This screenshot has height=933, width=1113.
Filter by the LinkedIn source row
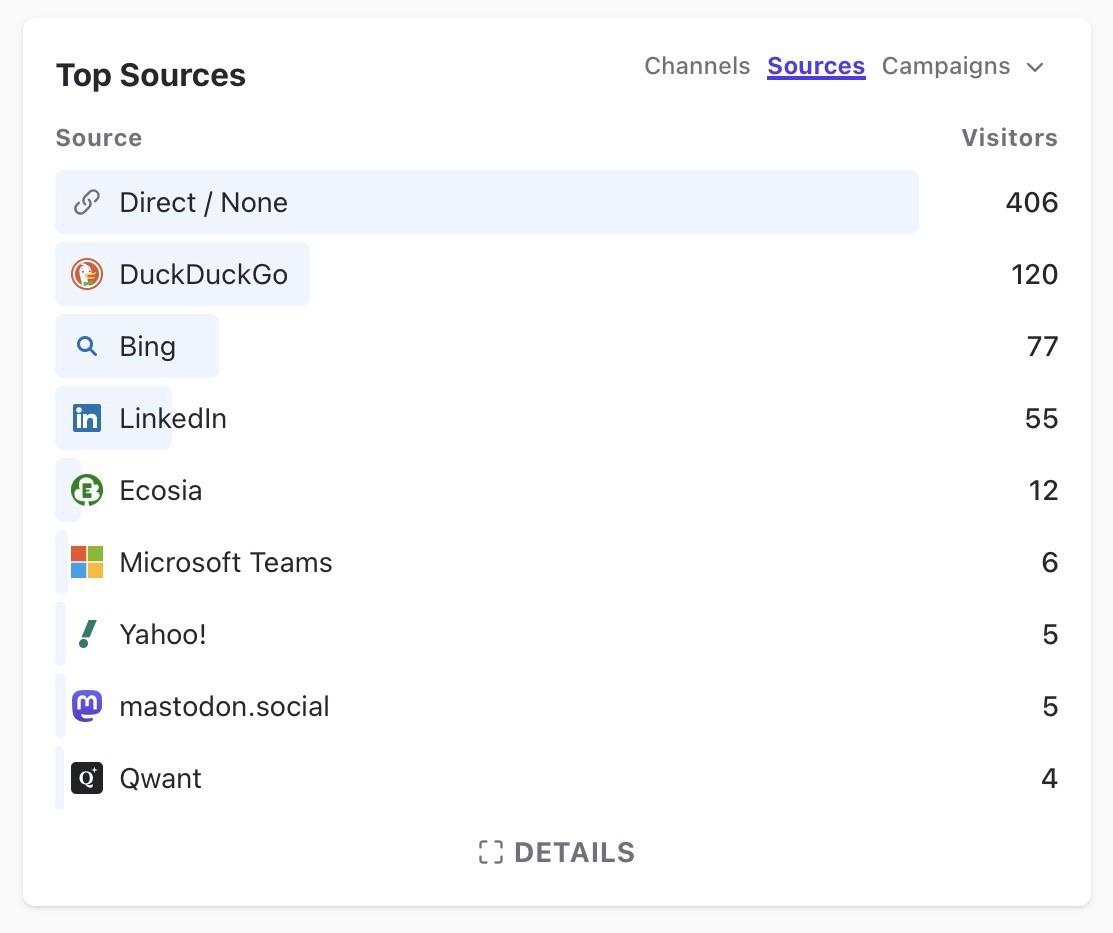point(173,419)
